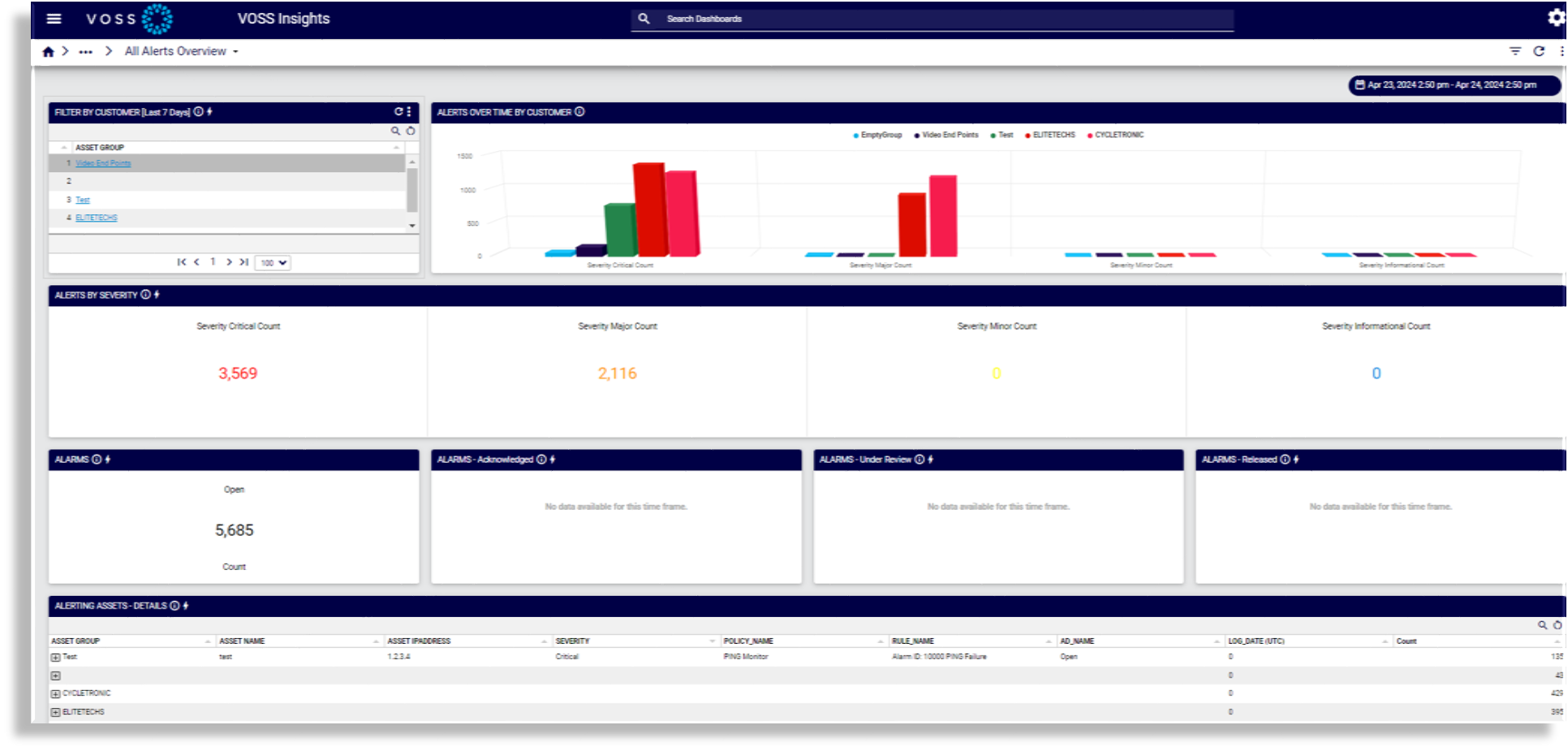Click the search magnifier above the Alerting Assets table
Viewport: 1568px width, 751px height.
point(1542,625)
